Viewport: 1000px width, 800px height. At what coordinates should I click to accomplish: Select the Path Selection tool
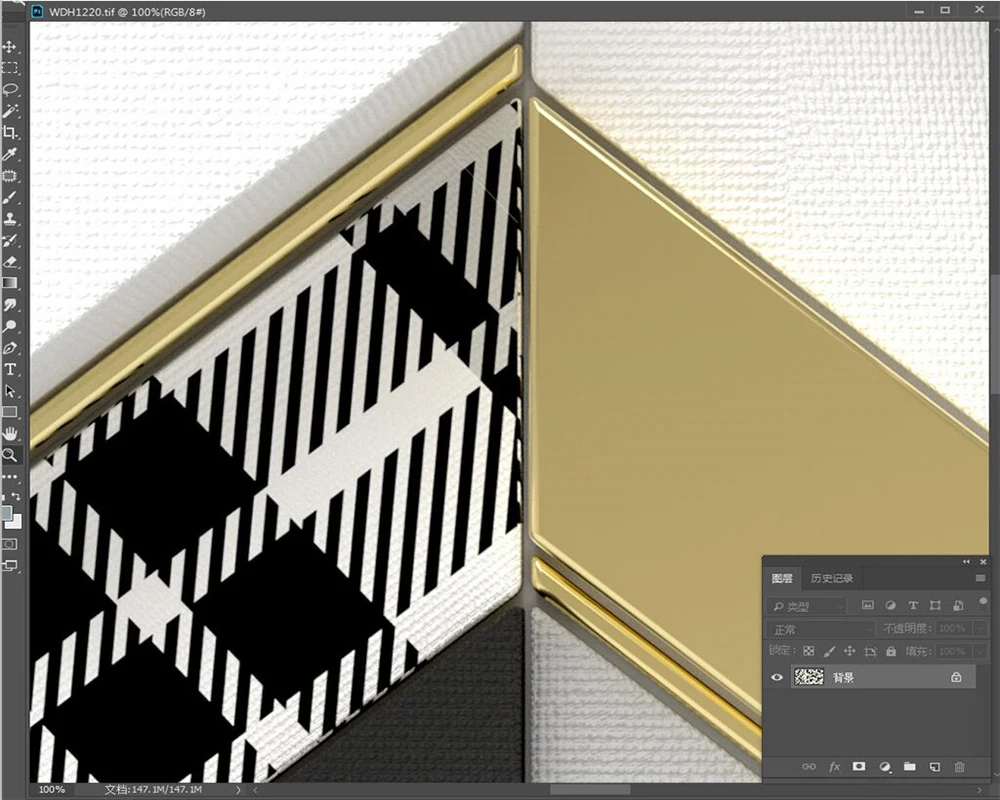pos(10,391)
